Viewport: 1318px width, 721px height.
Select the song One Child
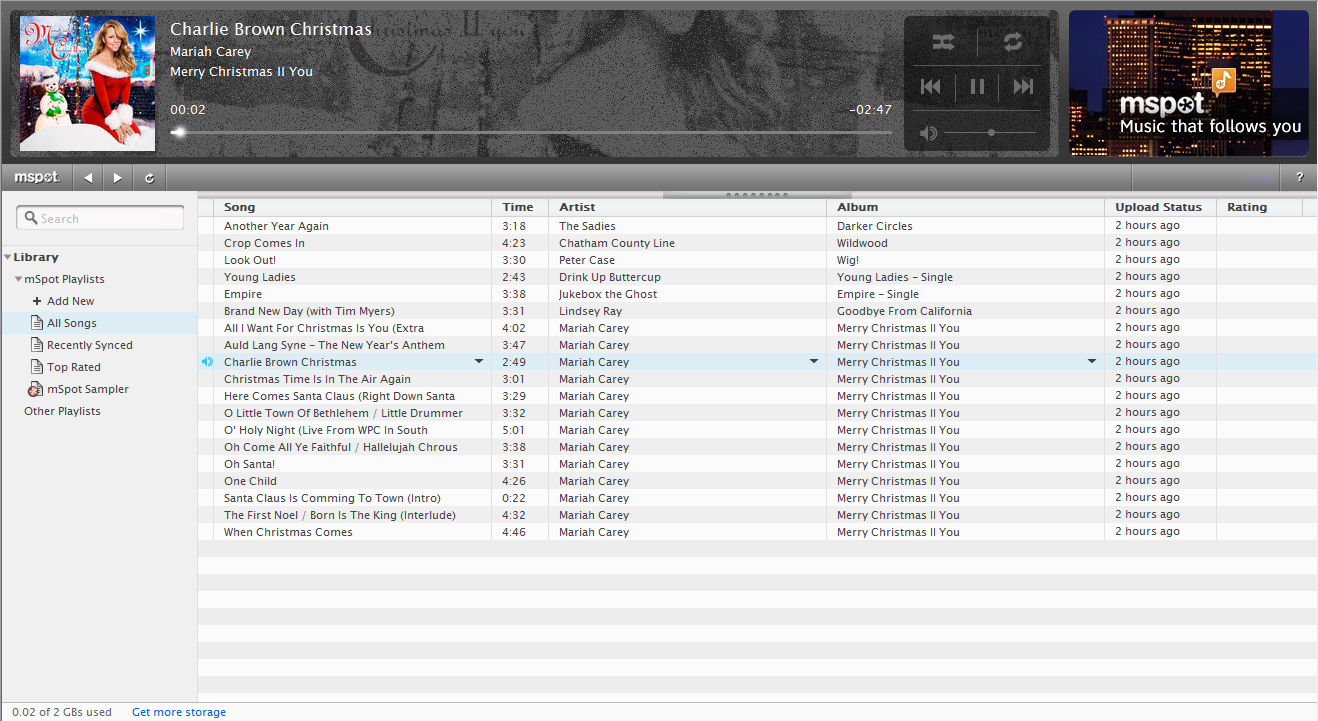point(250,481)
